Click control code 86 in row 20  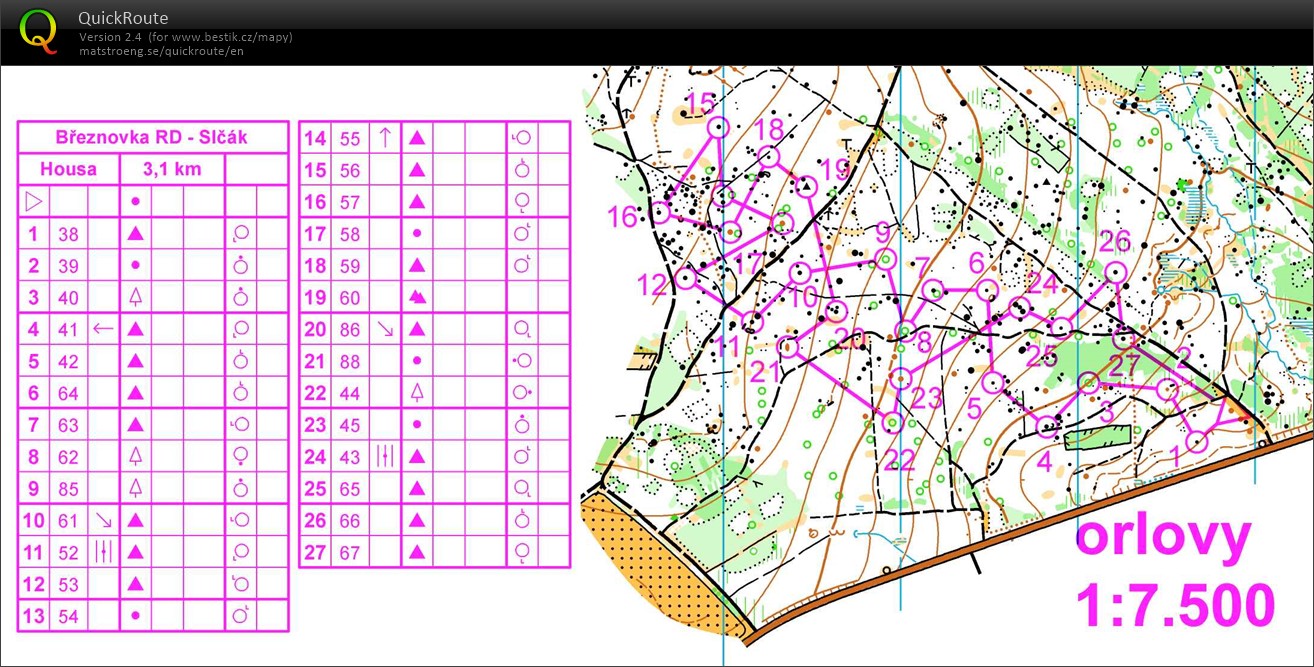350,329
